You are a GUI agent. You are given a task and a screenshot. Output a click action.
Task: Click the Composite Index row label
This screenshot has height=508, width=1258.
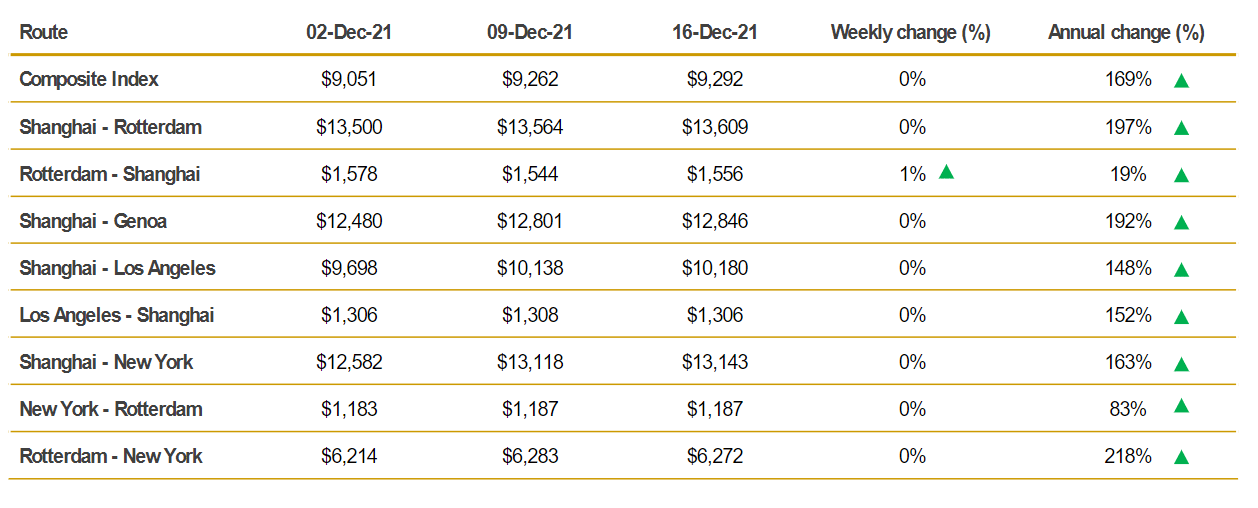click(89, 79)
